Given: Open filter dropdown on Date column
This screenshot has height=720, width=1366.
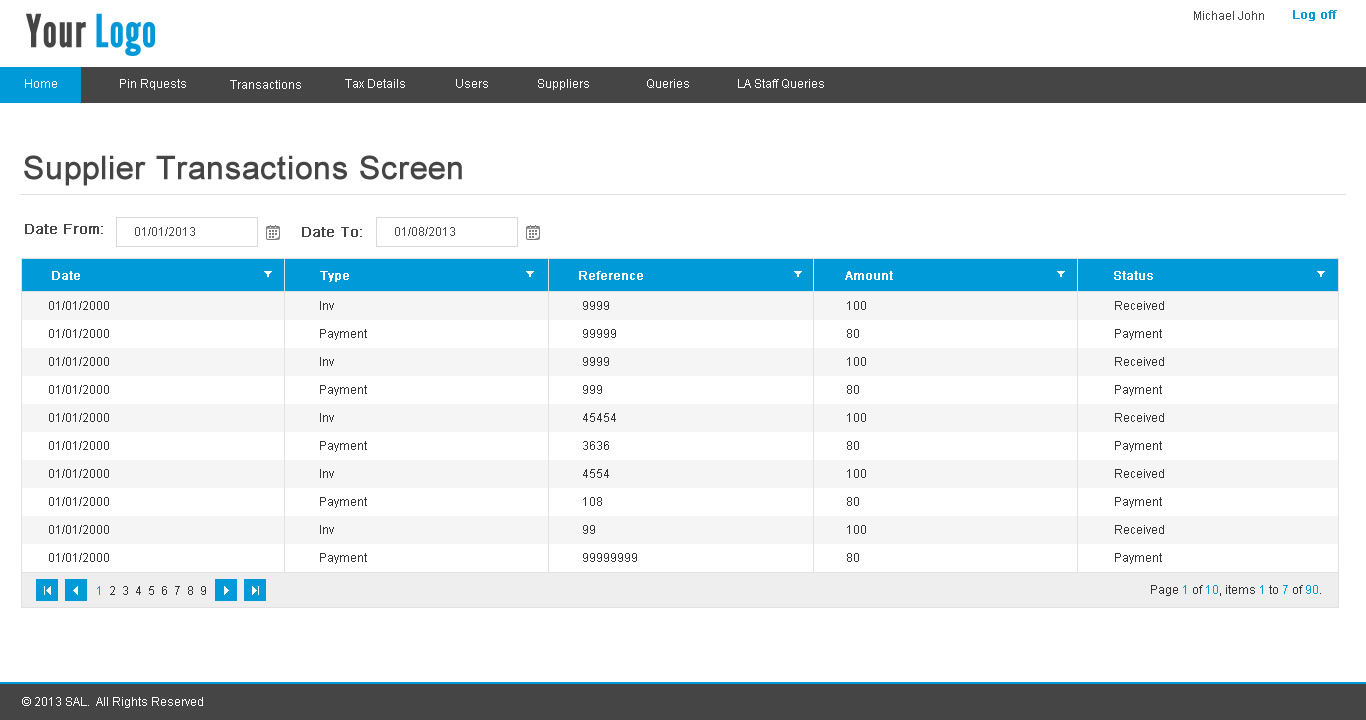Looking at the screenshot, I should point(268,274).
